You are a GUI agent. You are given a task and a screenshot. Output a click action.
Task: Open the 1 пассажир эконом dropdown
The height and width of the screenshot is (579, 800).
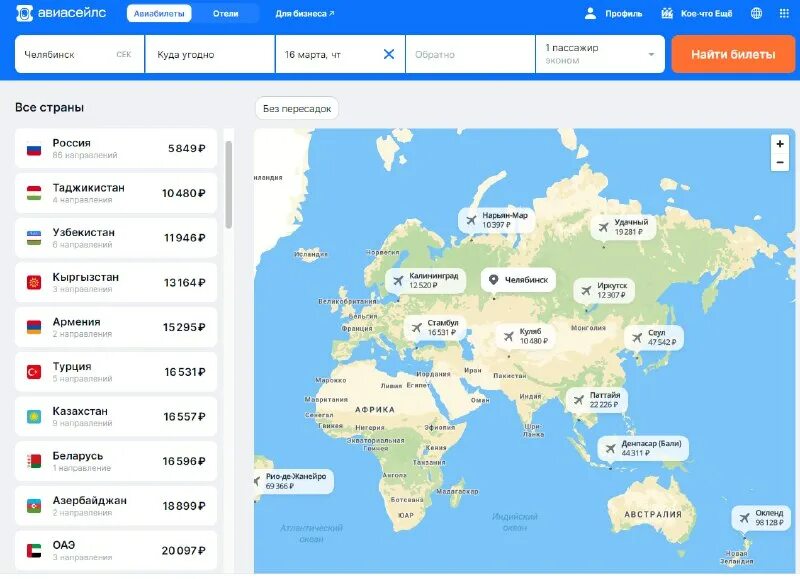[x=597, y=54]
